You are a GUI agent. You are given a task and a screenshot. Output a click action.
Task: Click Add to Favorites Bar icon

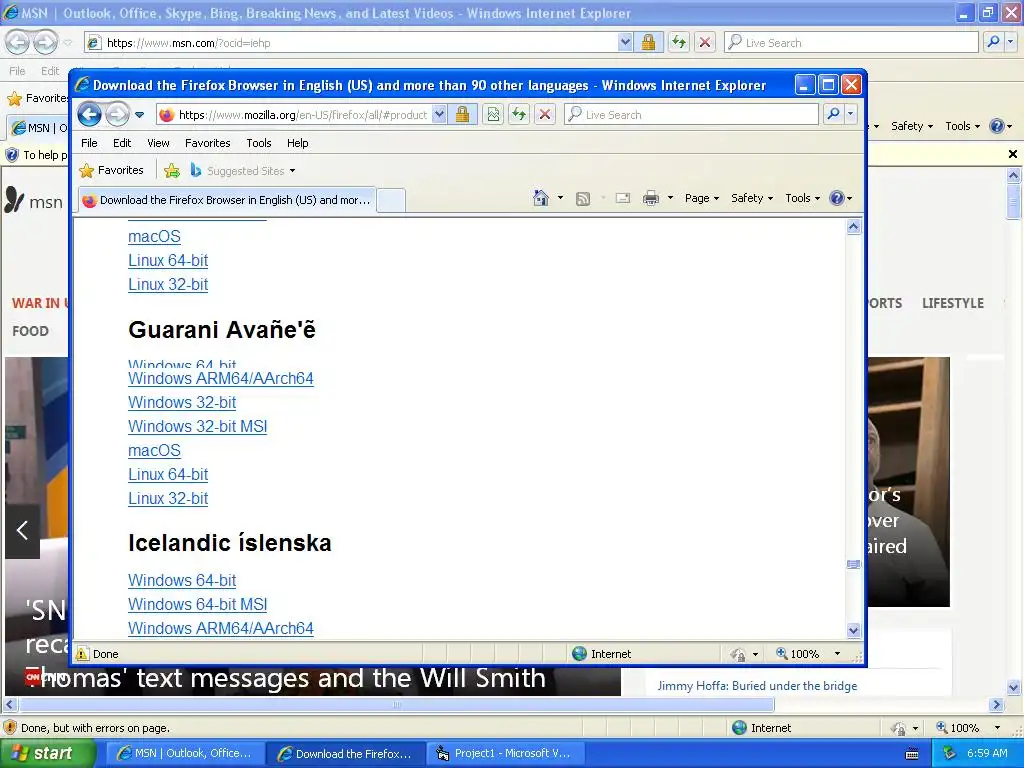(x=172, y=170)
